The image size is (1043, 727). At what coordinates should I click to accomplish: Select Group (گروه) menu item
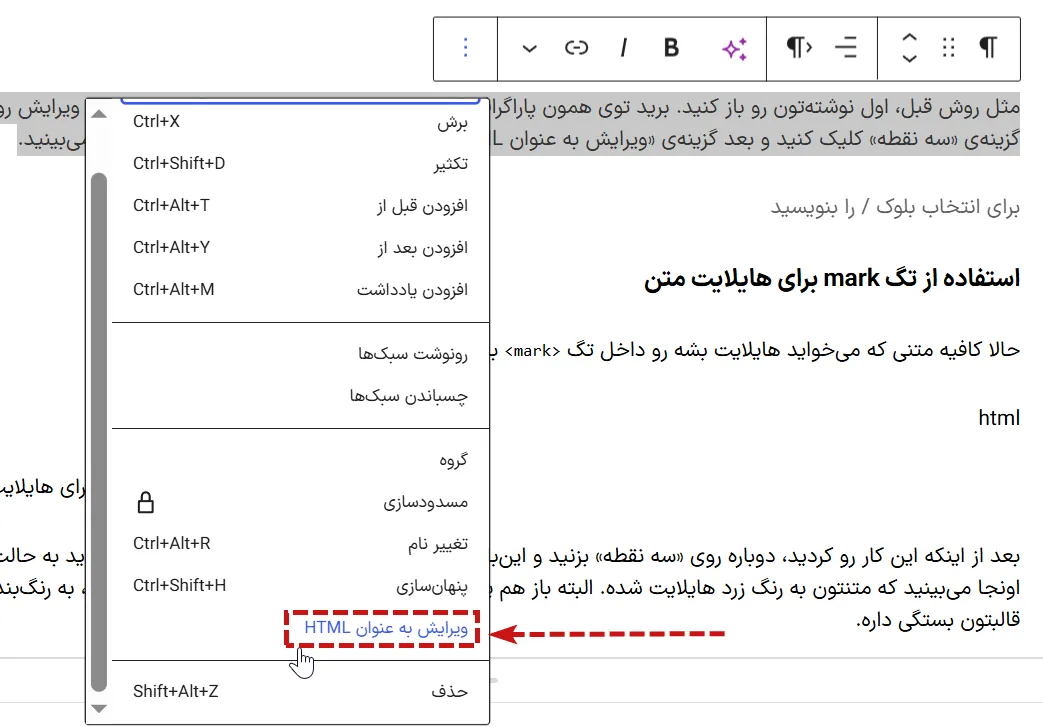[x=301, y=460]
